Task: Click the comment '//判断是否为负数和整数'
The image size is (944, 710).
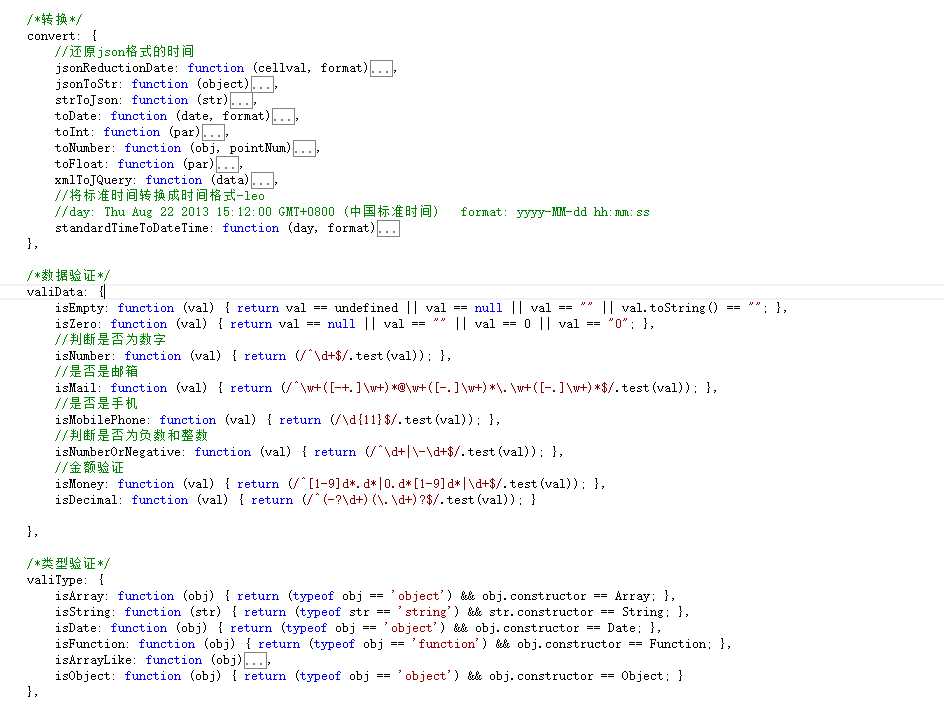Action: (131, 435)
